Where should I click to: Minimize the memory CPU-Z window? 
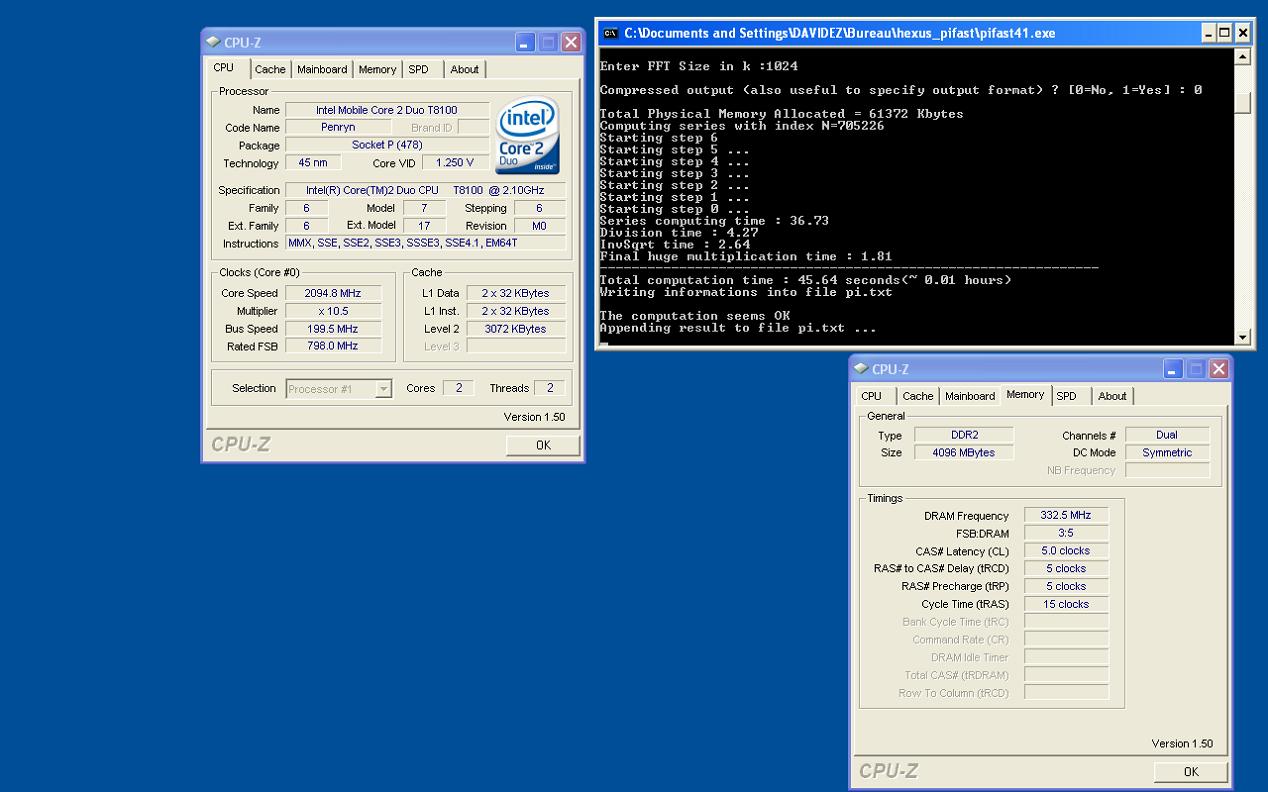point(1174,370)
